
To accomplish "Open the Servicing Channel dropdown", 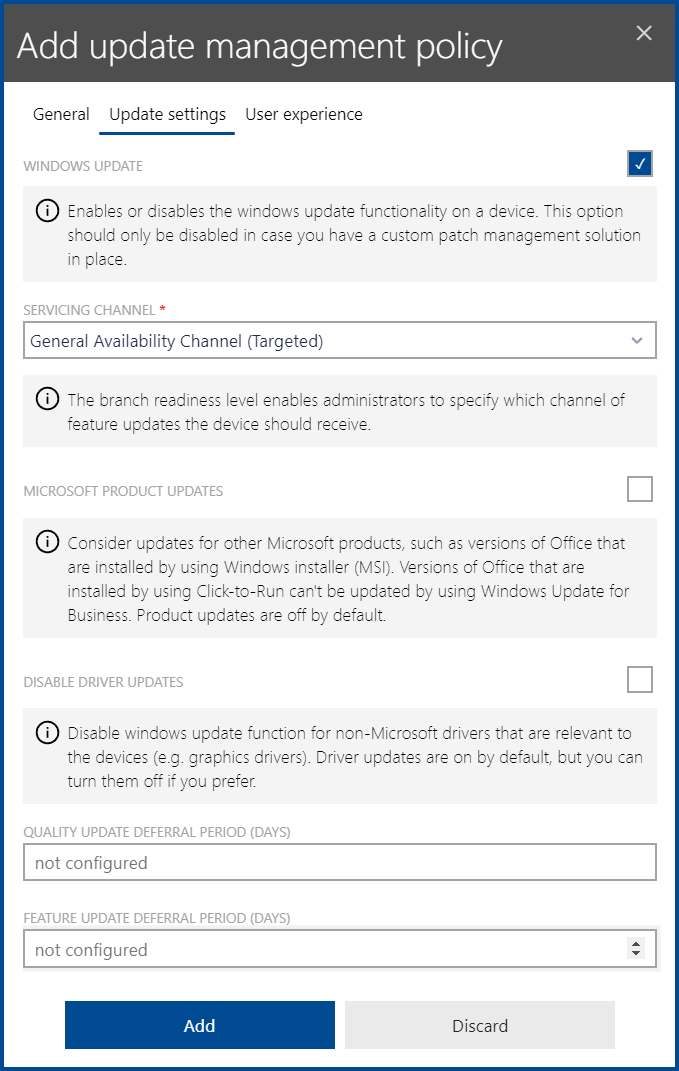I will (340, 340).
